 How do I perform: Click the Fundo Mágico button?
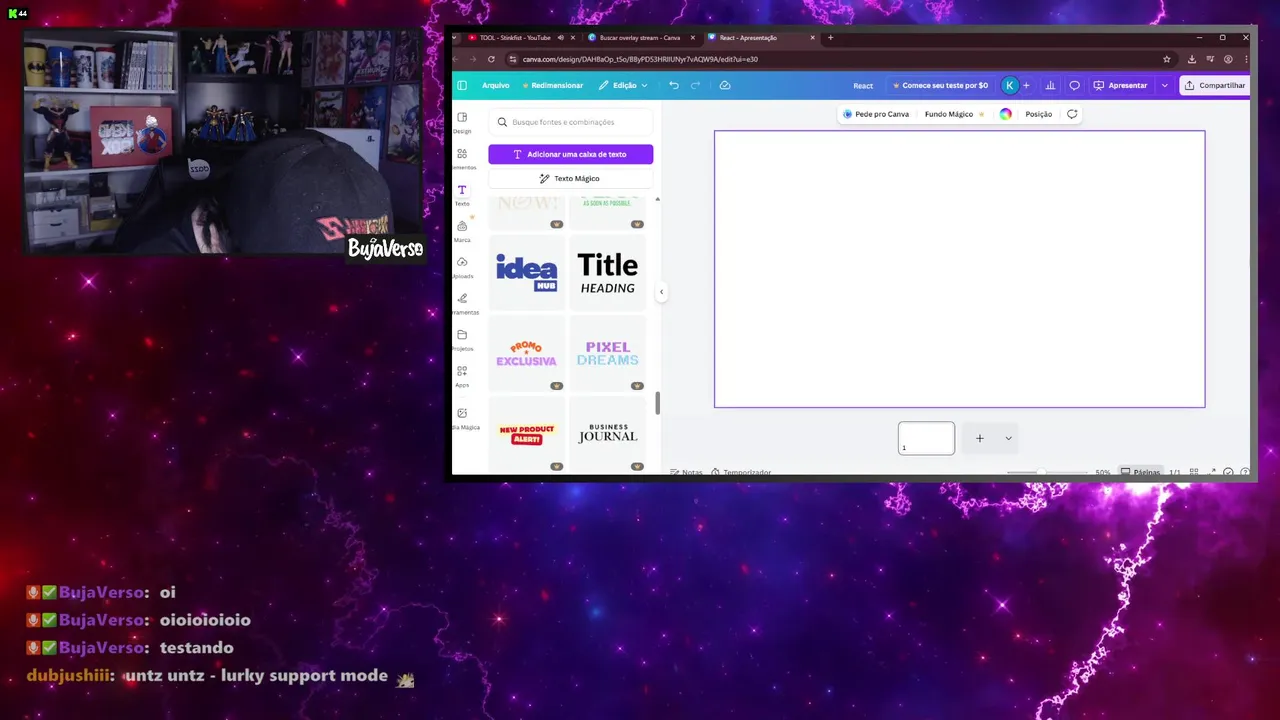[x=954, y=114]
